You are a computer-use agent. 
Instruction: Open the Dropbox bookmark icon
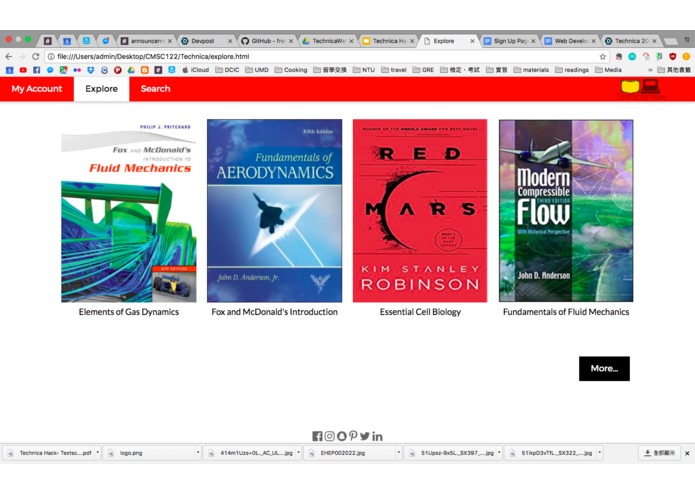[91, 70]
